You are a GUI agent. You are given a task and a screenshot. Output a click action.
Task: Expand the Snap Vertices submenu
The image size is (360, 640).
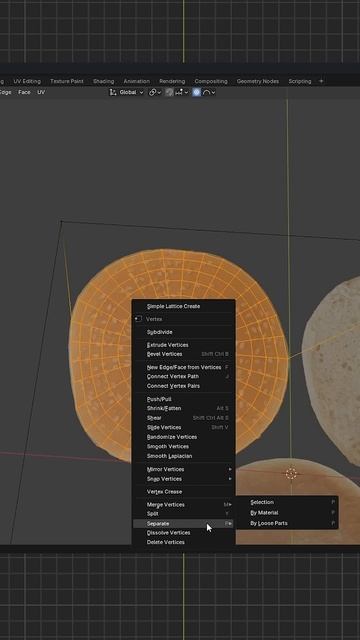[183, 479]
